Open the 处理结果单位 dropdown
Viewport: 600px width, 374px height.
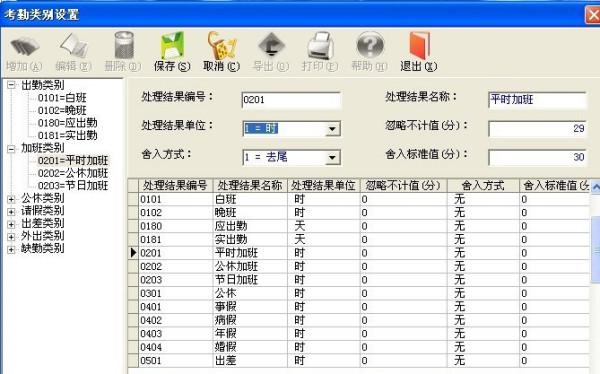332,129
